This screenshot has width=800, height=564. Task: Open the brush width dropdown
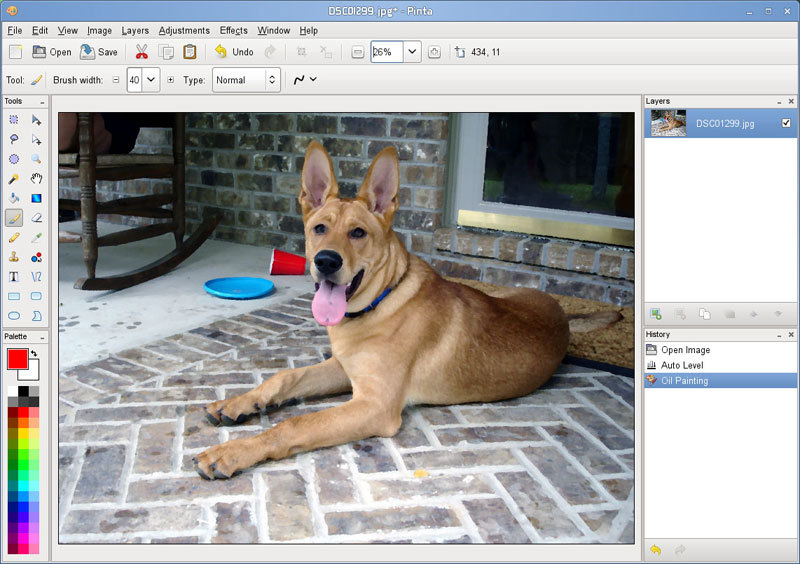(x=151, y=80)
